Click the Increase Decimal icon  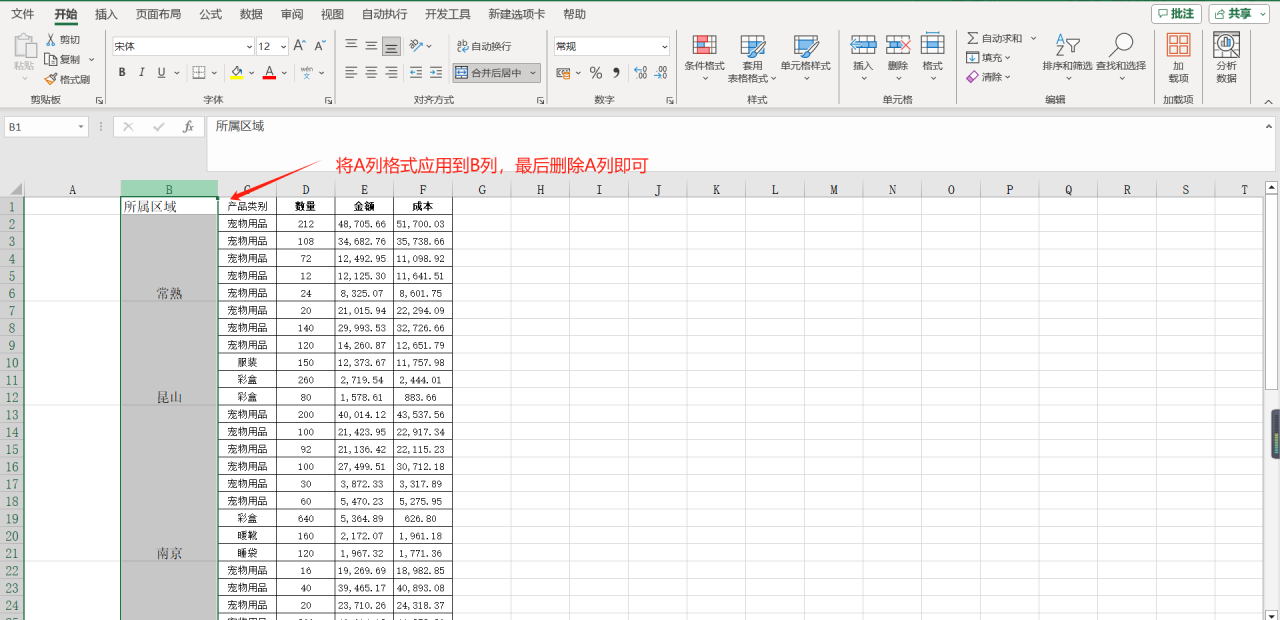(639, 72)
